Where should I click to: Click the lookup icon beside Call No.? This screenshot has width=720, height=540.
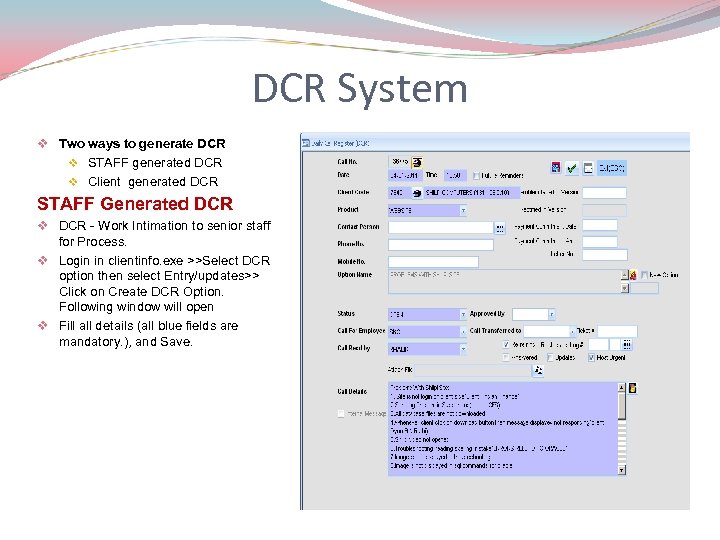pos(417,162)
